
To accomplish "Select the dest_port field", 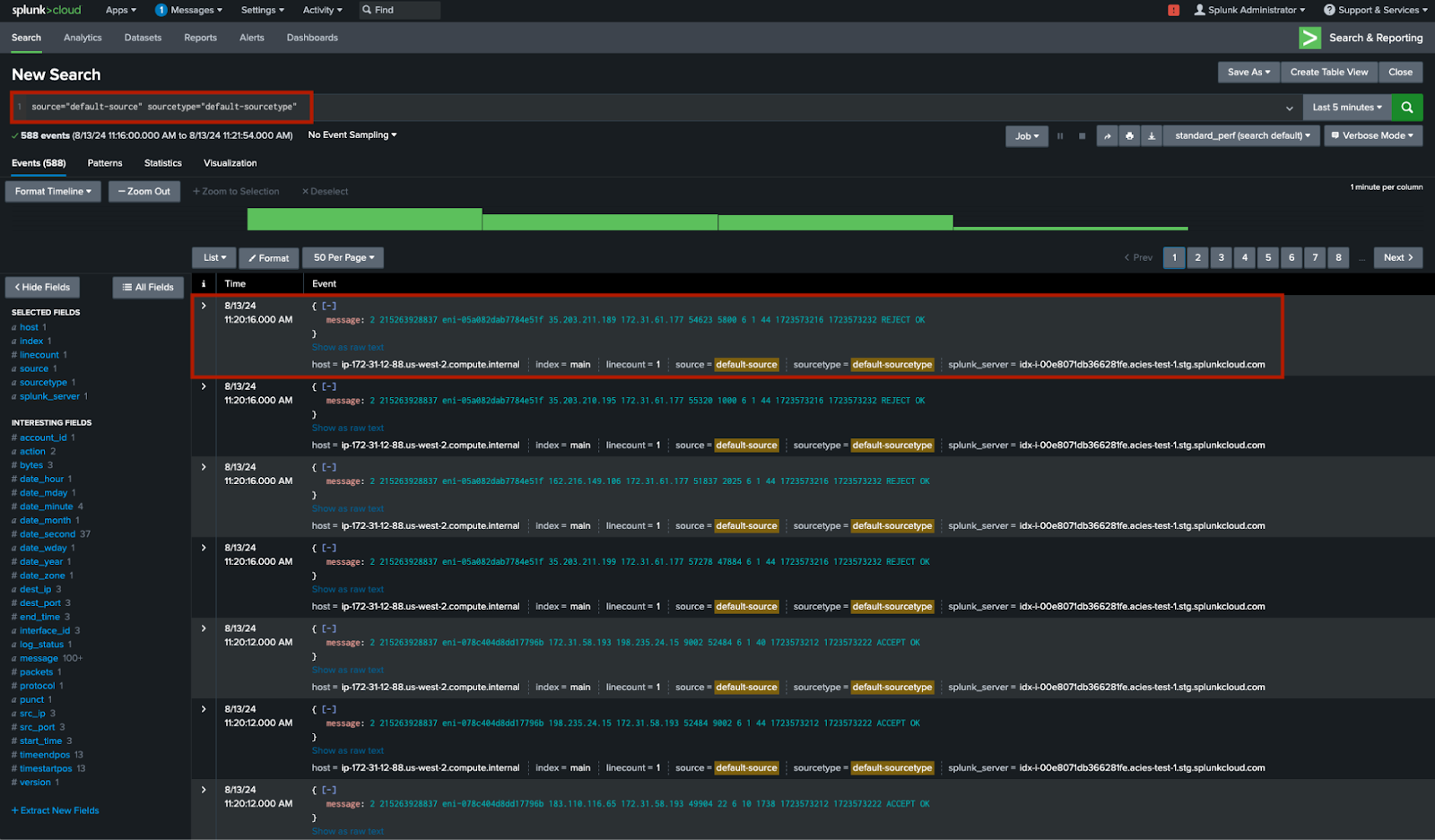I will pyautogui.click(x=40, y=603).
